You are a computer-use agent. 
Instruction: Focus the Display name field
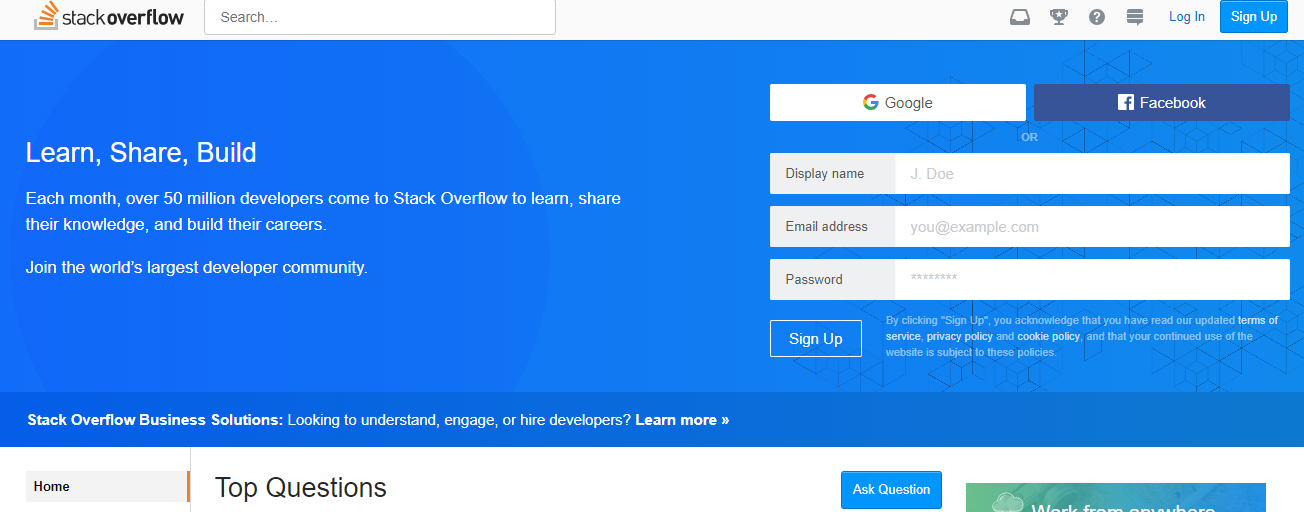1091,174
